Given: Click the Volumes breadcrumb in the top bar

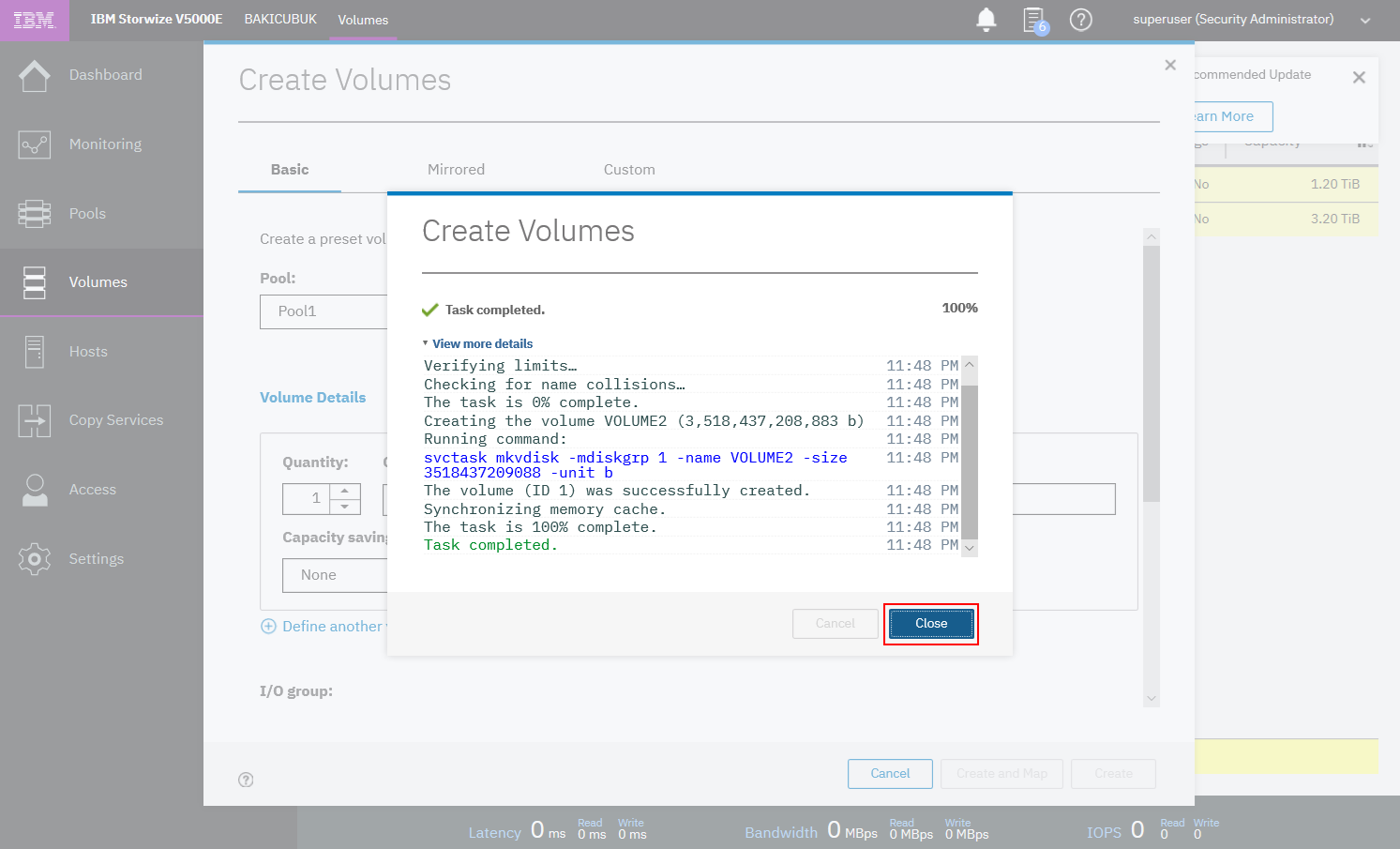Looking at the screenshot, I should point(363,20).
